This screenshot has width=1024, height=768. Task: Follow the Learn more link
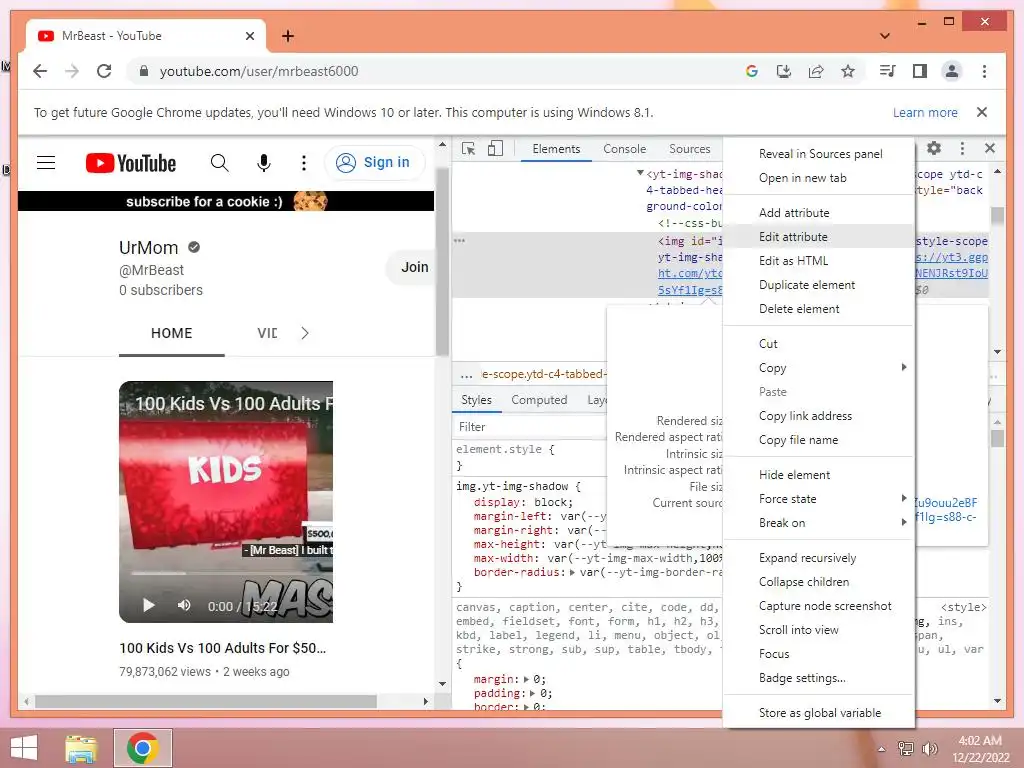click(x=925, y=112)
